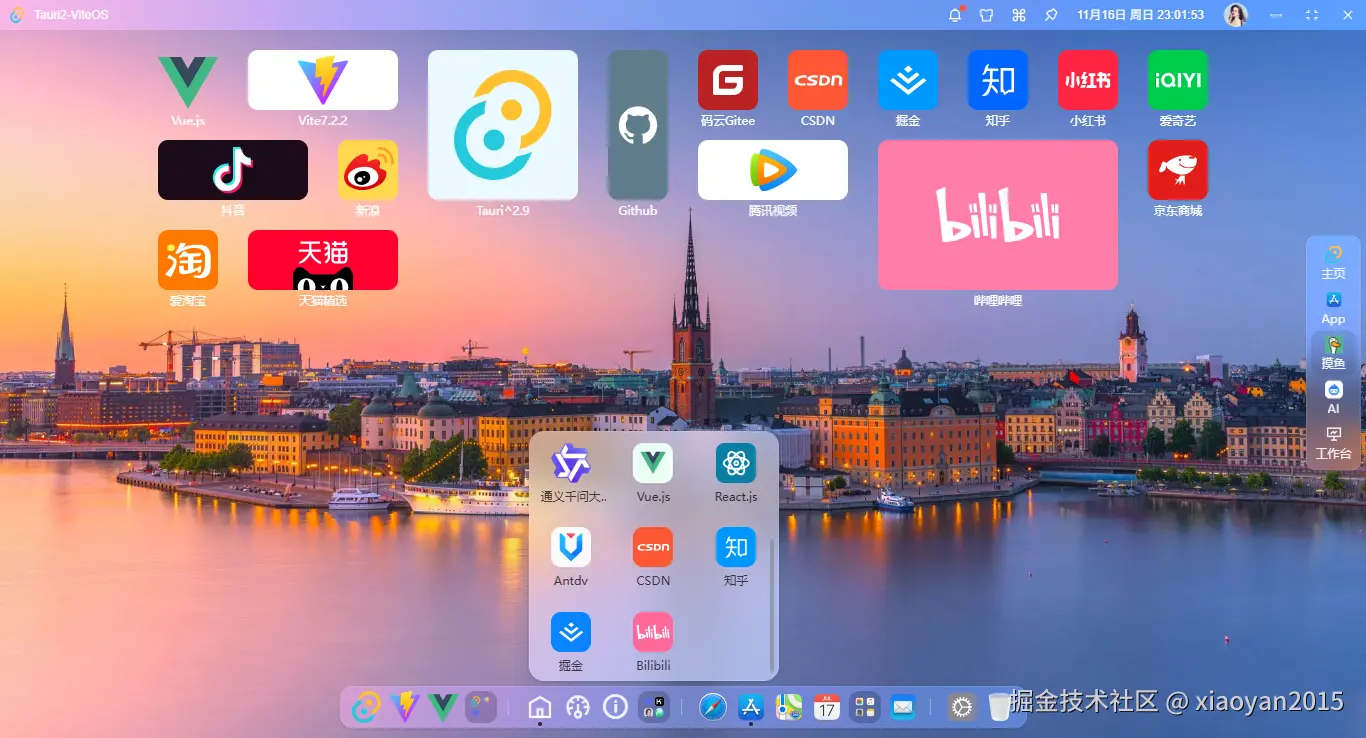1366x738 pixels.
Task: Click the date and time display
Action: click(x=1140, y=15)
